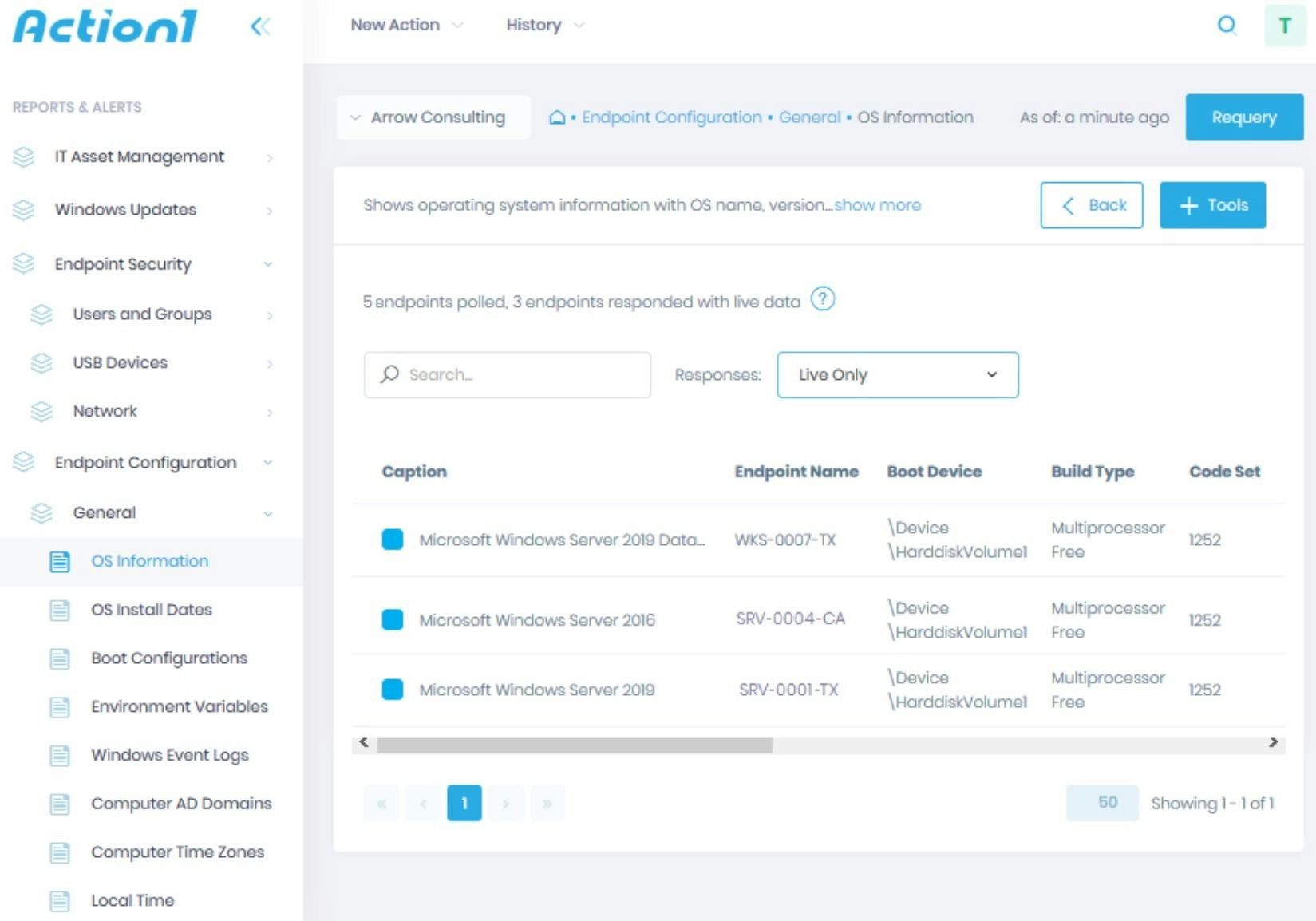Viewport: 1316px width, 921px height.
Task: Open the help question mark icon
Action: pos(823,299)
